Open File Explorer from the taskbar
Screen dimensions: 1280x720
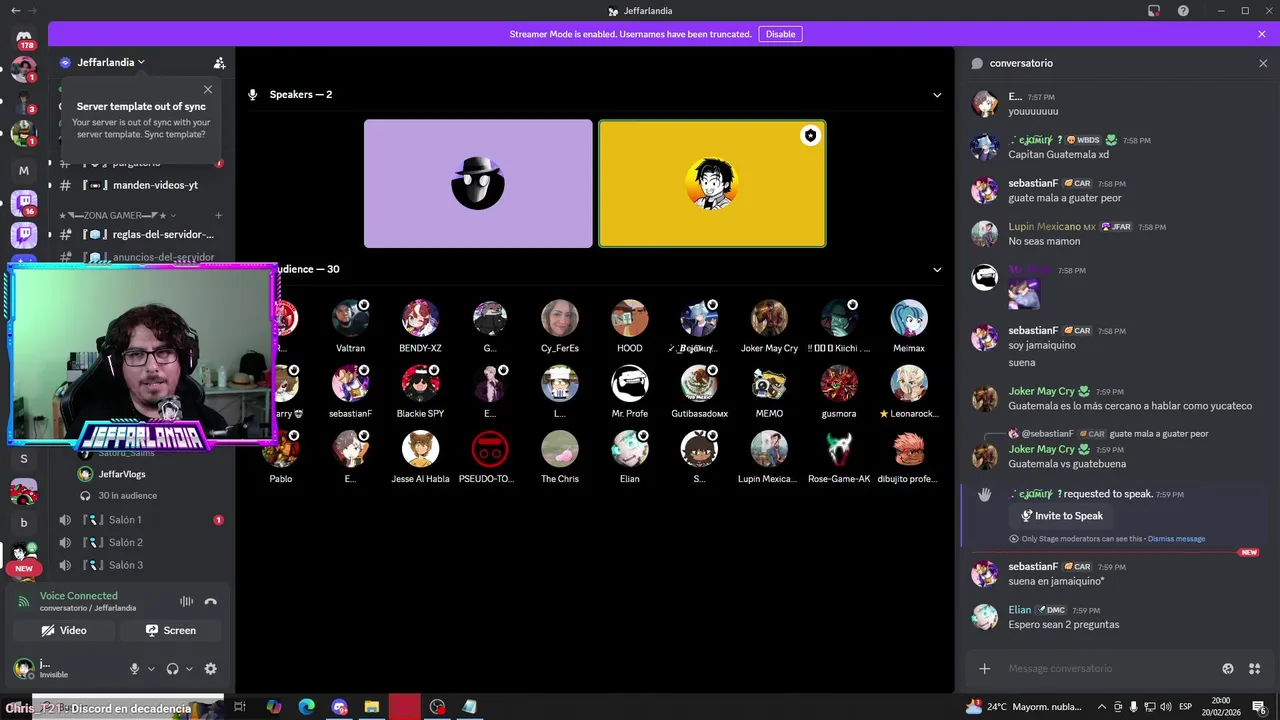pyautogui.click(x=372, y=707)
